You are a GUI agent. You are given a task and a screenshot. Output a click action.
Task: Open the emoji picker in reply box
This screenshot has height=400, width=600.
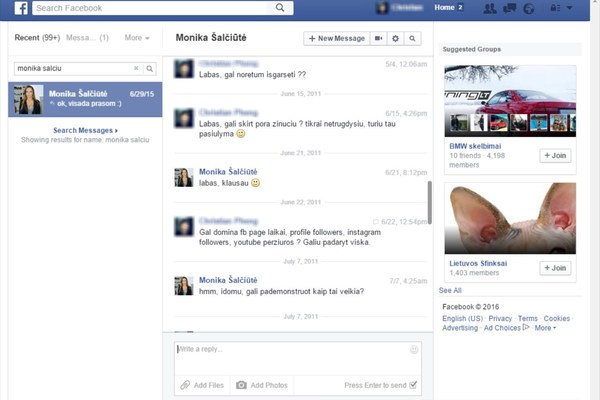[x=414, y=350]
